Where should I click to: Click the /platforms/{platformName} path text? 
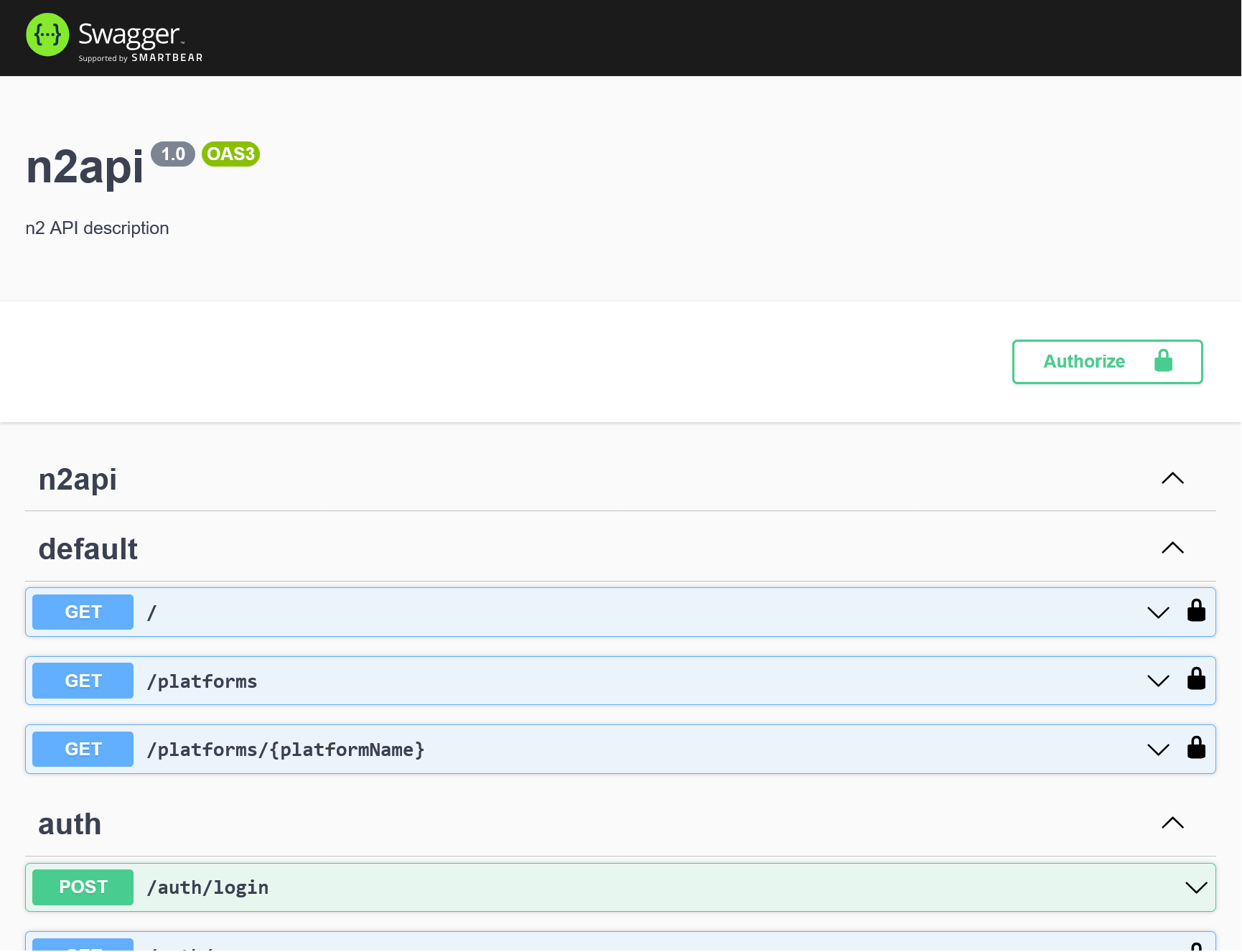pyautogui.click(x=286, y=750)
